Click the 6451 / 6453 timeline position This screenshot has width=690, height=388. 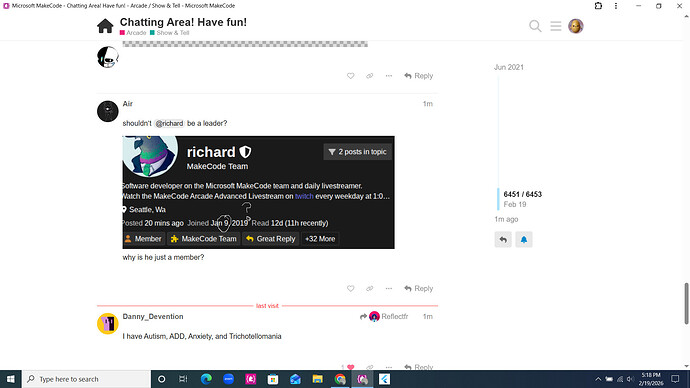[522, 194]
